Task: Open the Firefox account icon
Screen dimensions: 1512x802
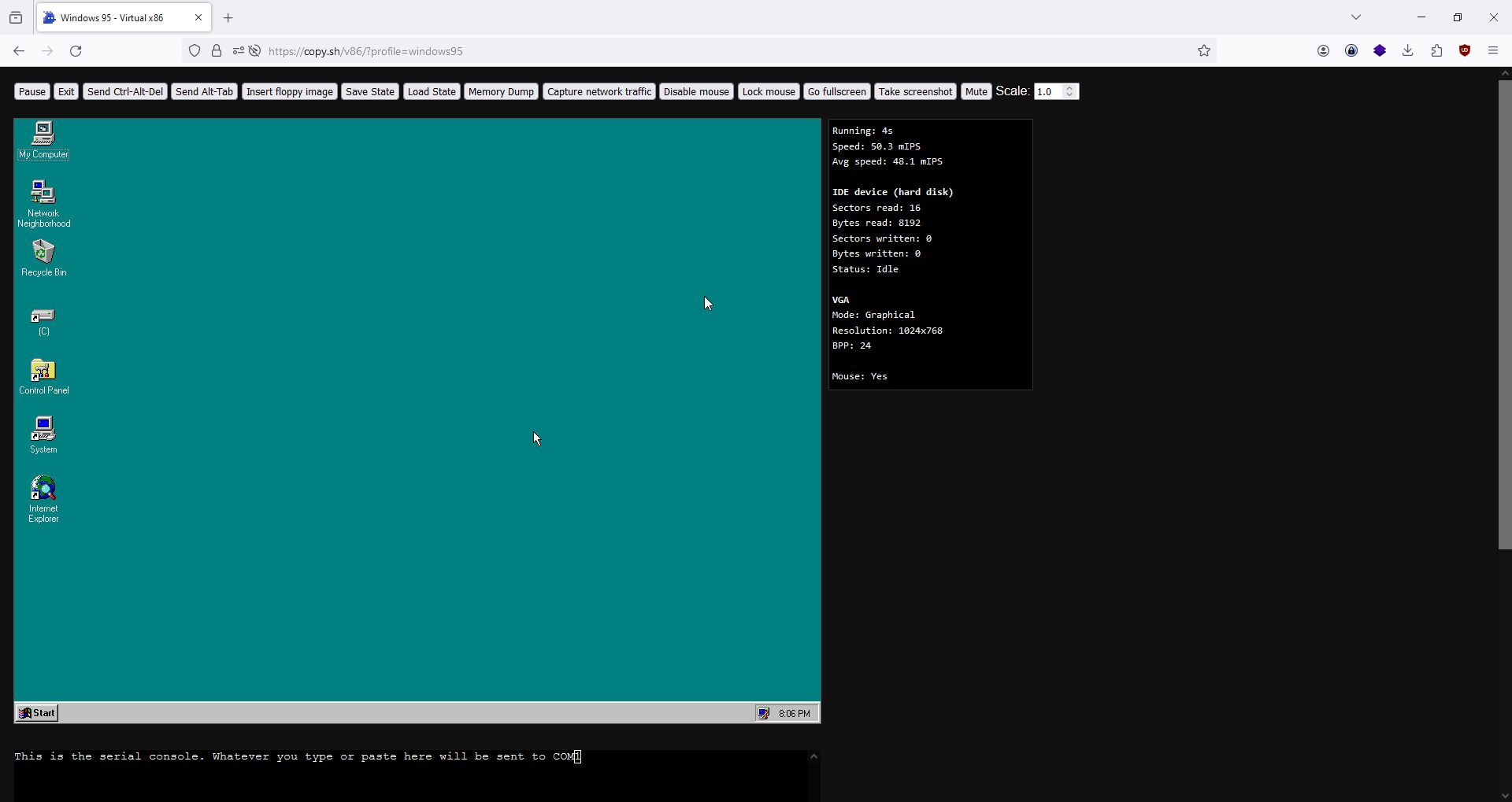Action: 1323,51
